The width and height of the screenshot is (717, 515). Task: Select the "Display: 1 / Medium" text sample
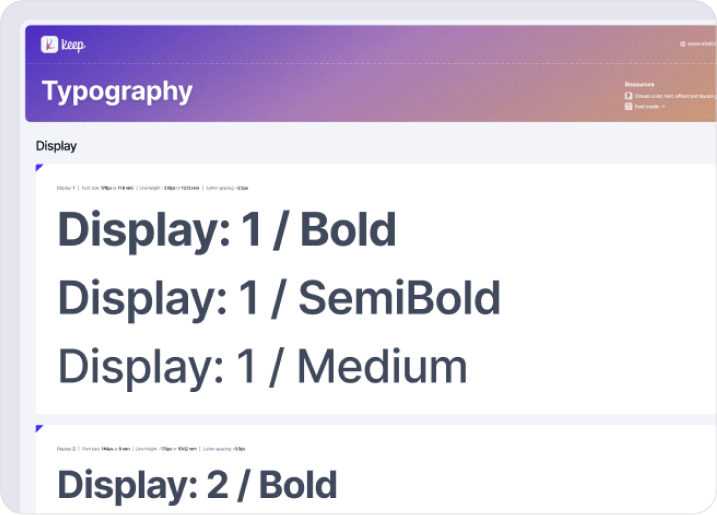pos(262,366)
